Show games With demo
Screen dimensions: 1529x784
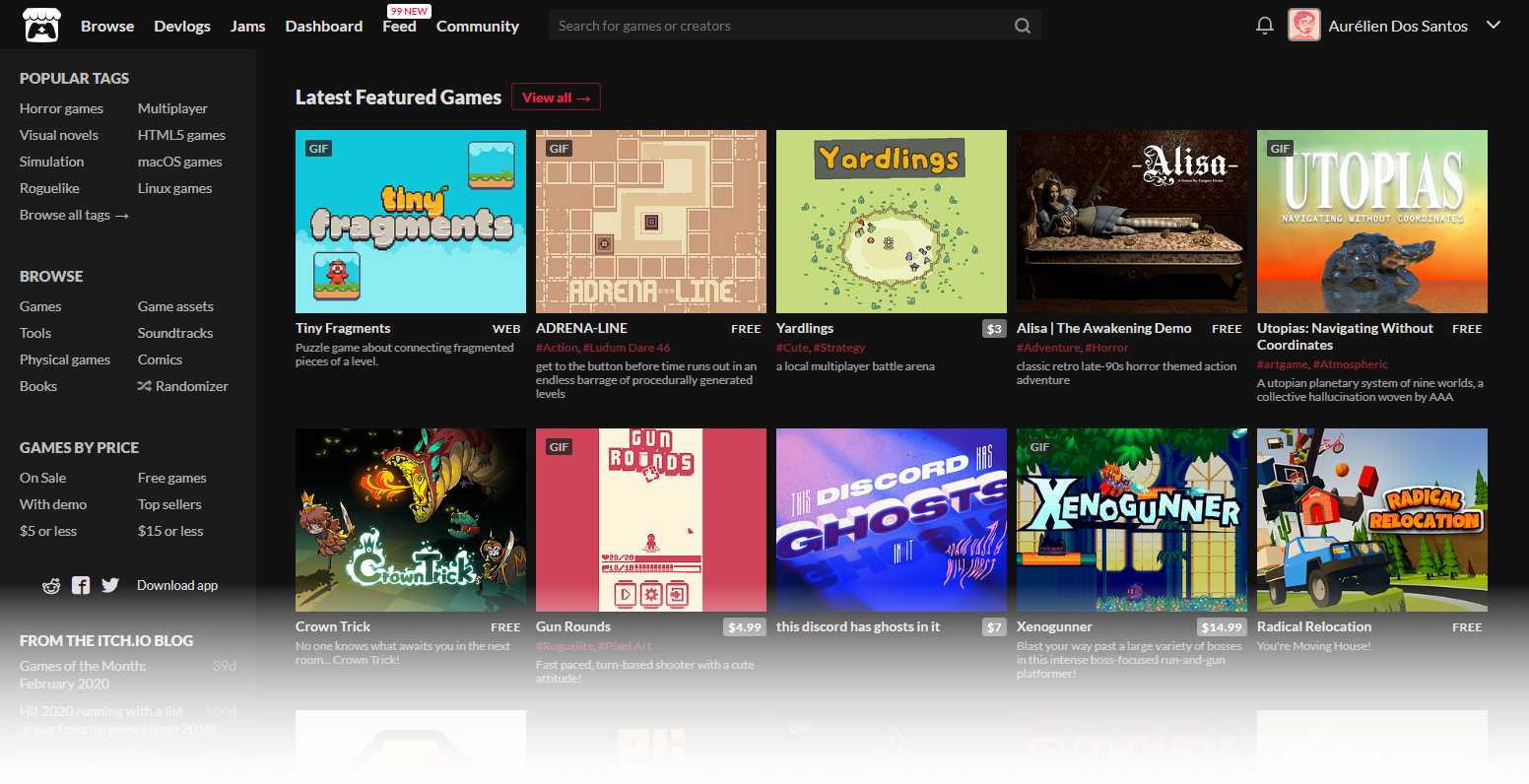pyautogui.click(x=53, y=504)
